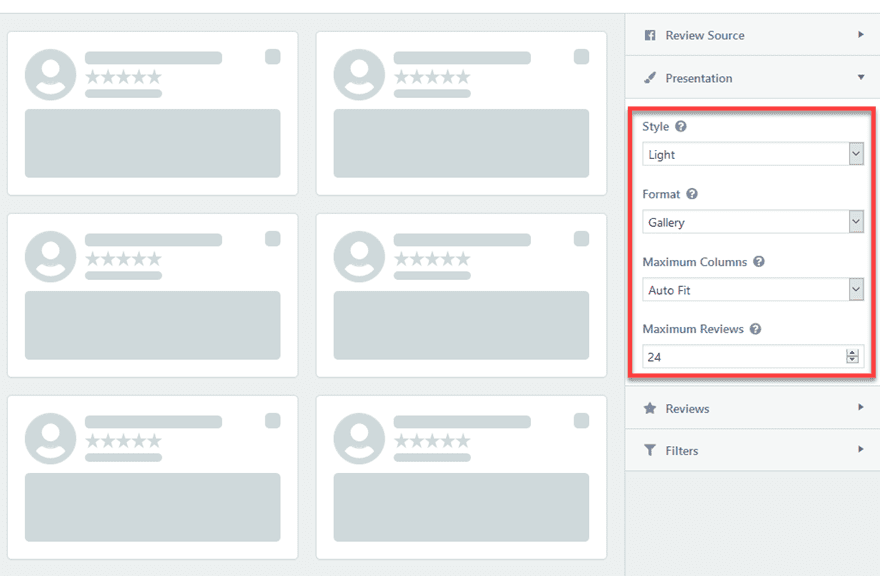This screenshot has width=880, height=576.
Task: Click the Reviews star icon
Action: click(x=650, y=408)
